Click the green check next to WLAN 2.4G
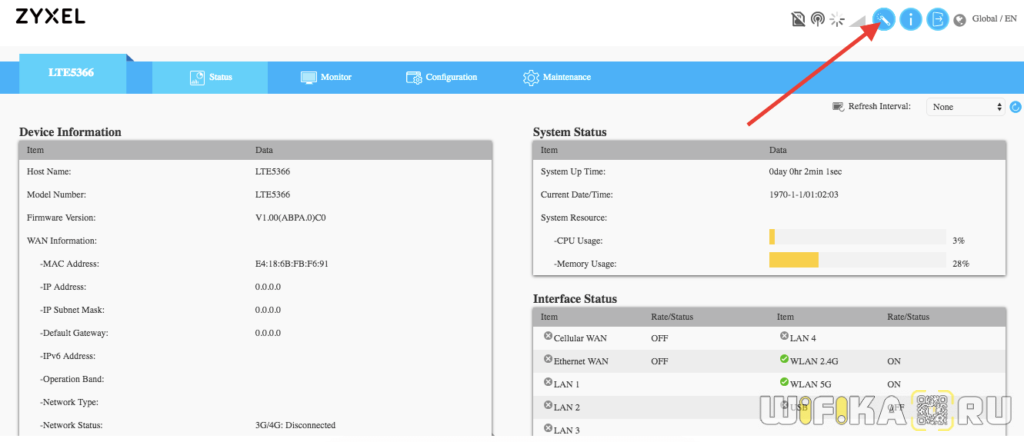The image size is (1024, 442). (x=783, y=359)
